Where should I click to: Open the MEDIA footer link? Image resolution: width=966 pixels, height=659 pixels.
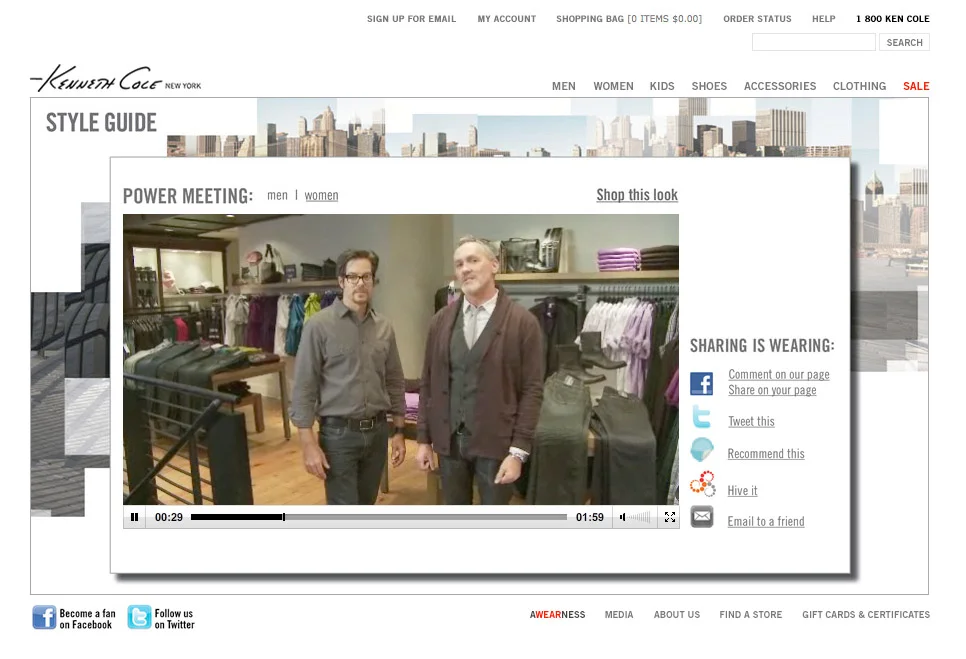click(619, 615)
